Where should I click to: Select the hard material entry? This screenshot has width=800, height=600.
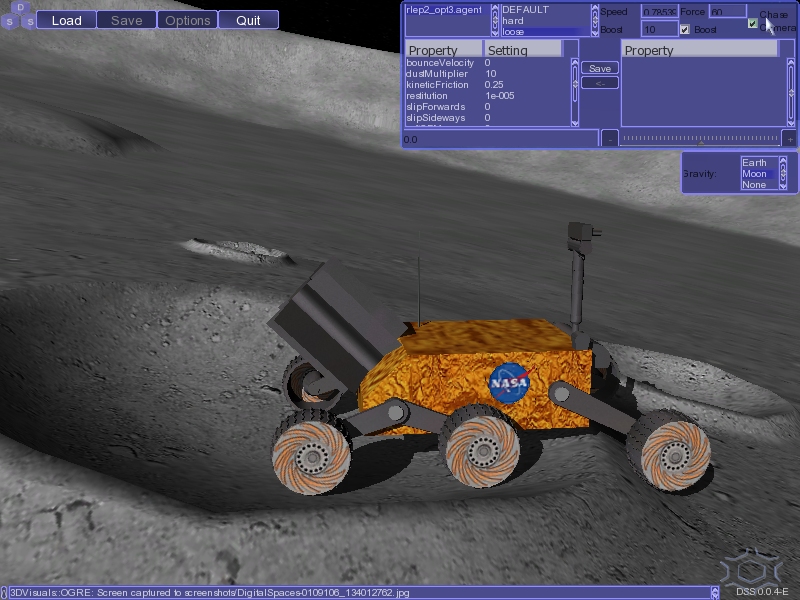pyautogui.click(x=513, y=21)
